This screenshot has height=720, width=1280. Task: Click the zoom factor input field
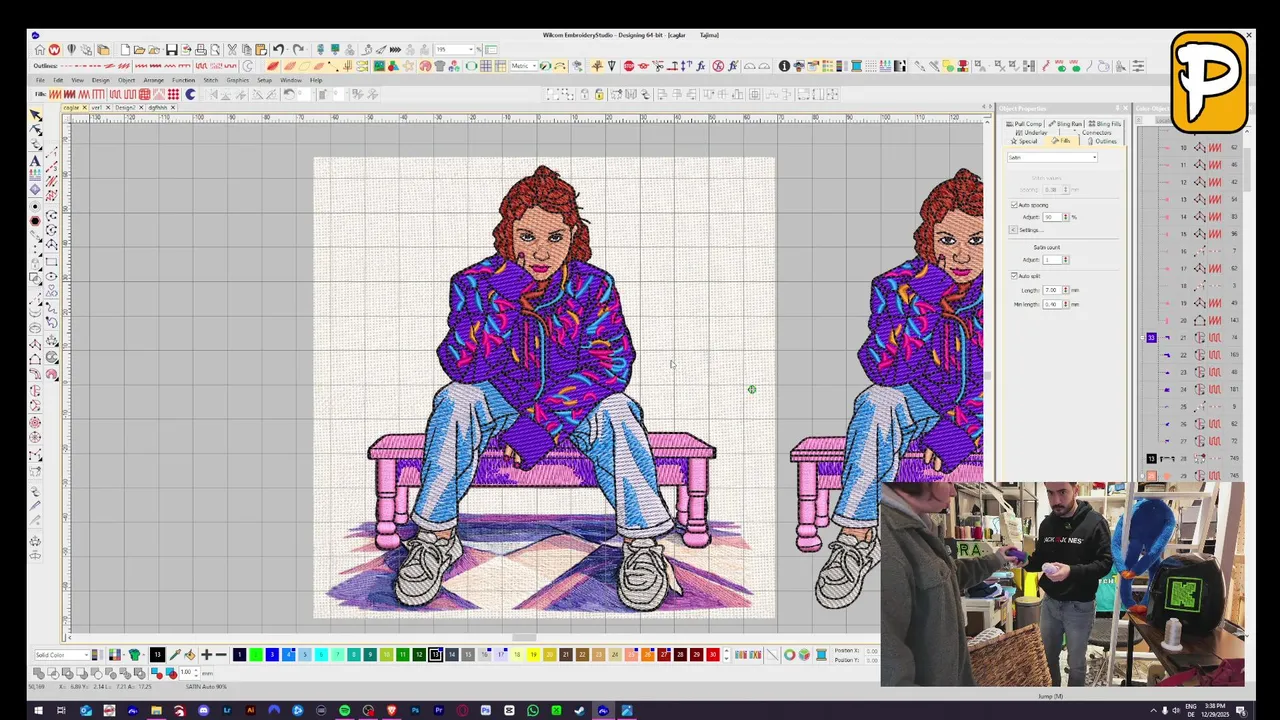451,49
